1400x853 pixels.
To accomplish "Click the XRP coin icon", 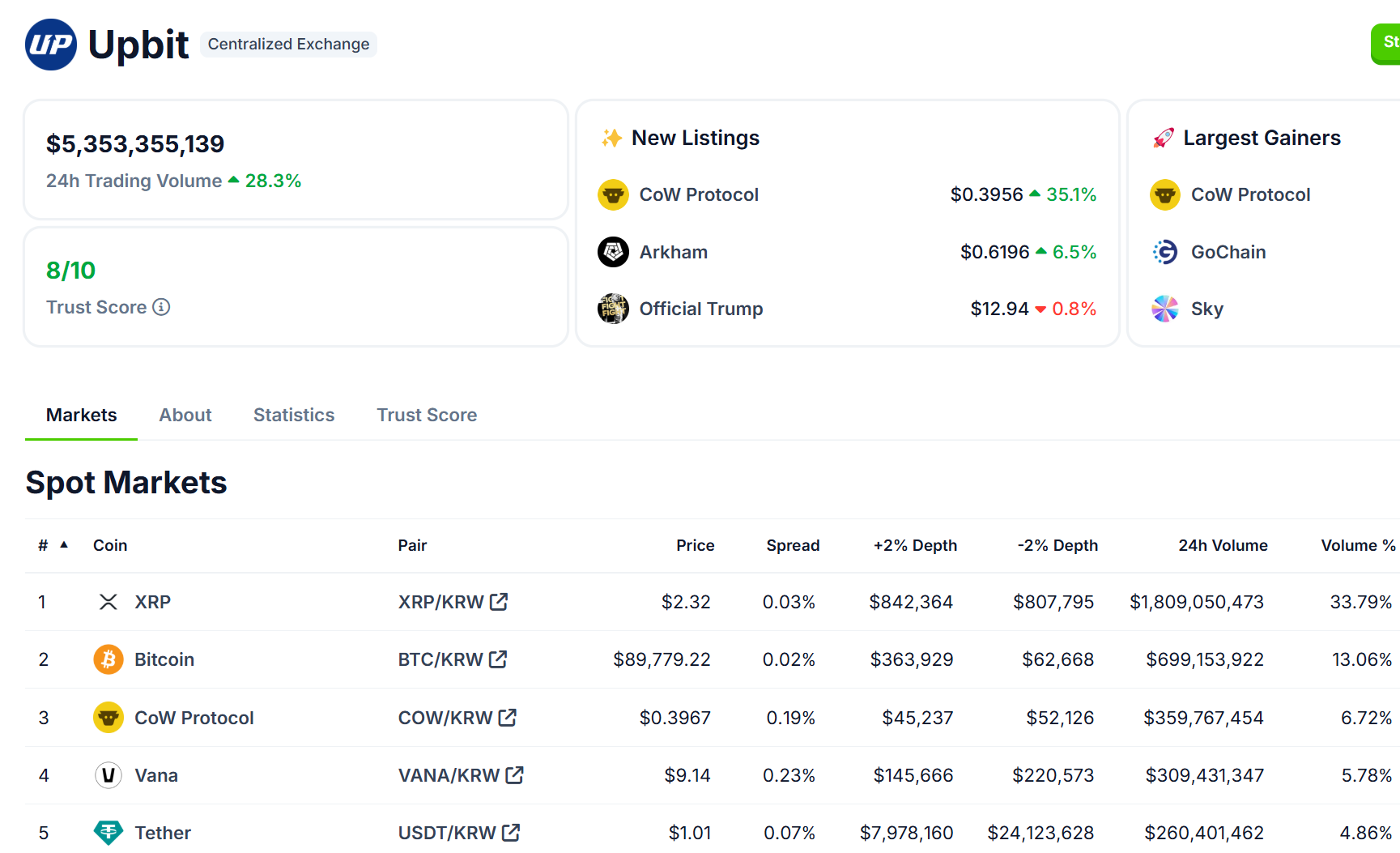I will pos(108,602).
